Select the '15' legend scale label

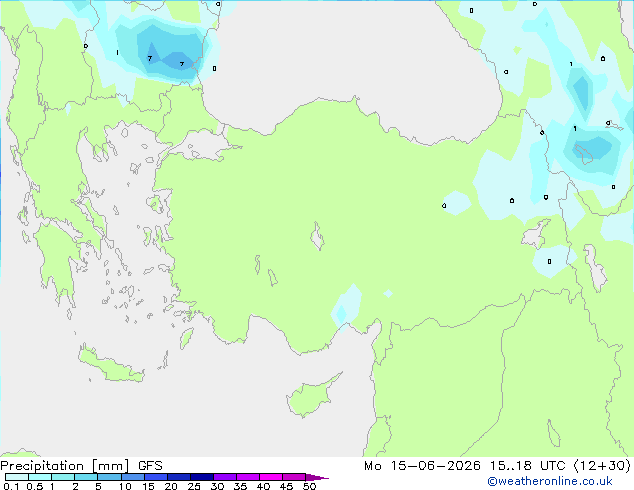(148, 486)
